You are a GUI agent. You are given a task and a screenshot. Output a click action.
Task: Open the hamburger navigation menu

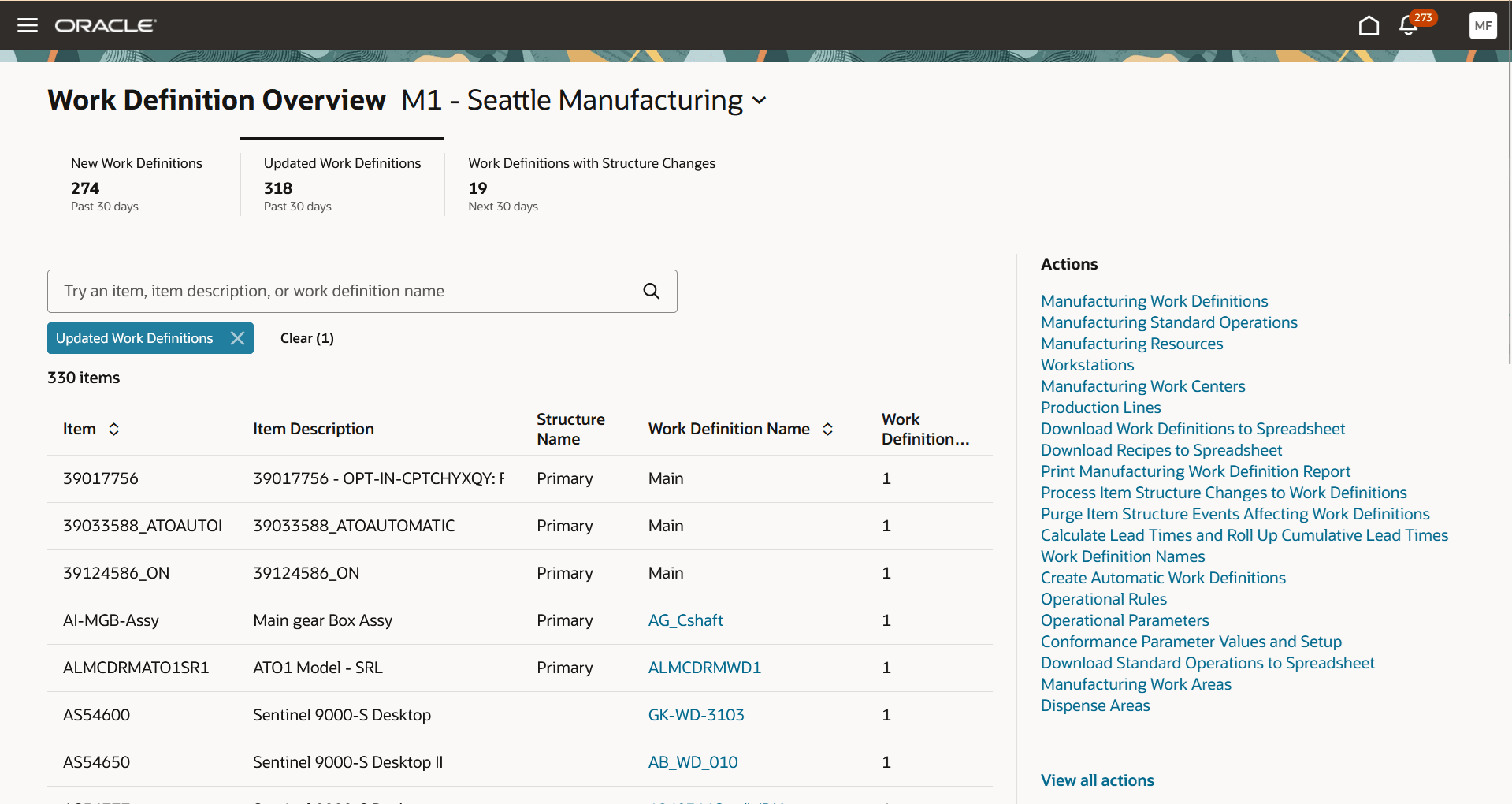pyautogui.click(x=28, y=25)
